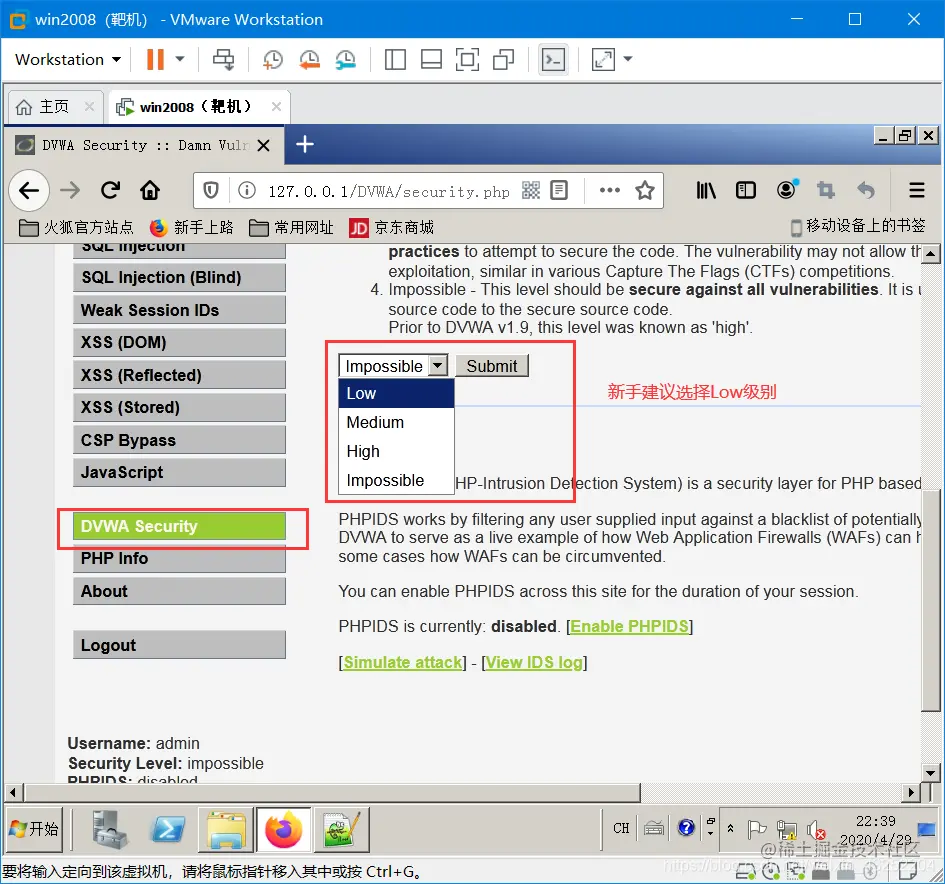Show site information in the address bar
Screen dimensions: 945x884
[246, 191]
